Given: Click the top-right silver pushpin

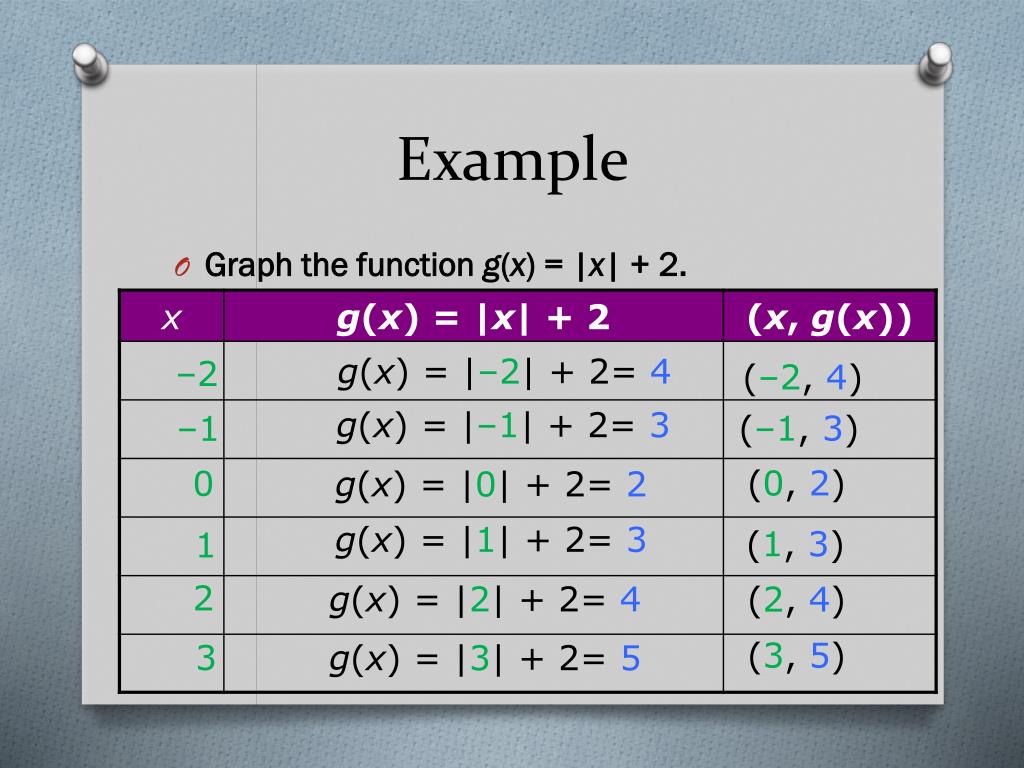Looking at the screenshot, I should (935, 63).
